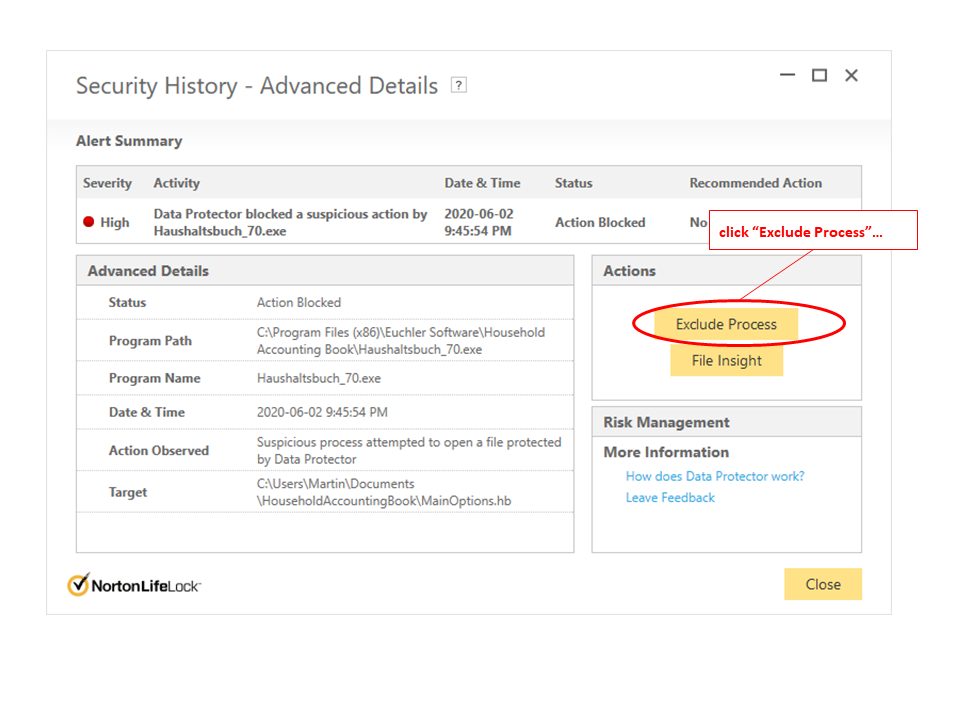Click the Recommended Action column header
Viewport: 960px width, 720px height.
pyautogui.click(x=755, y=183)
